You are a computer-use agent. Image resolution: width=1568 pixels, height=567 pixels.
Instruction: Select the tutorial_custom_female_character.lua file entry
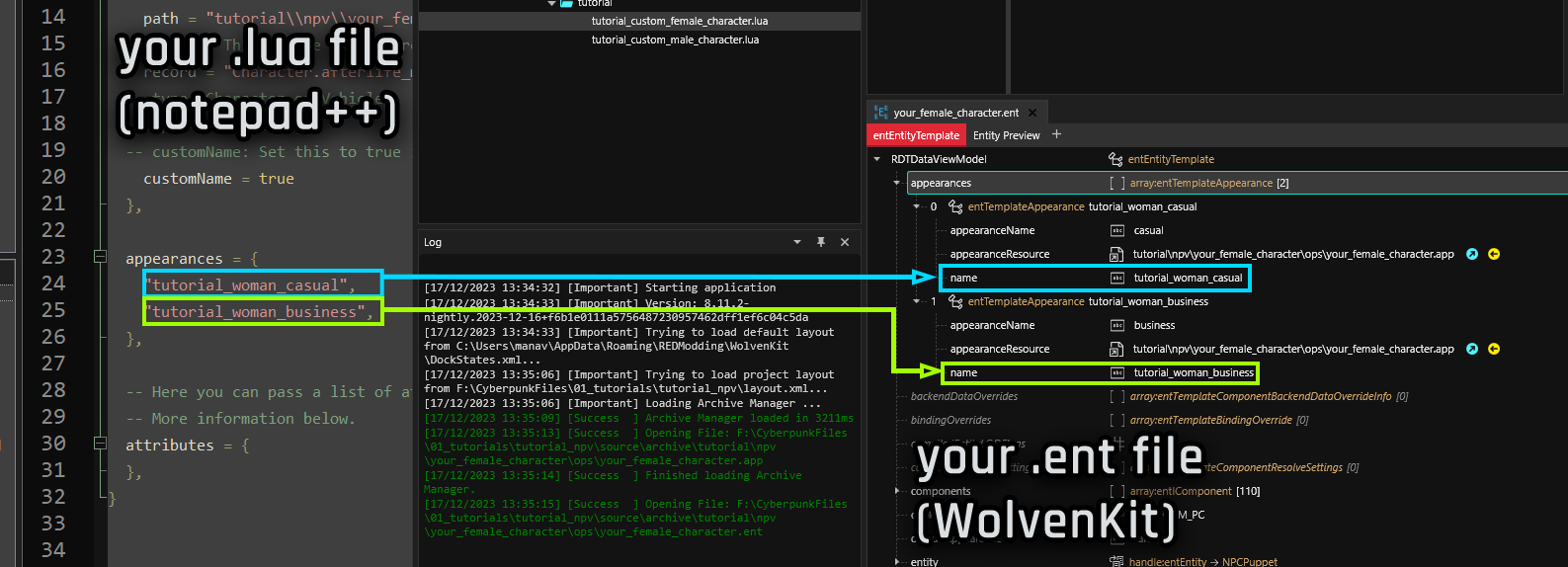(x=680, y=21)
